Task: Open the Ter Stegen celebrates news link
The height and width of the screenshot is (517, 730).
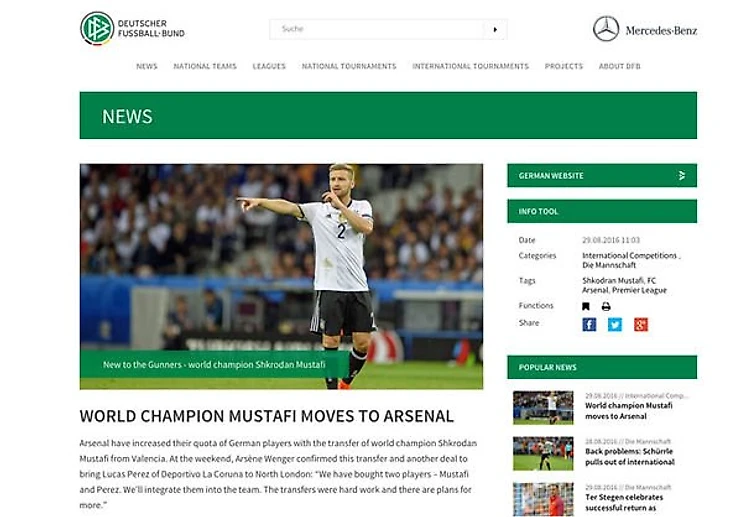Action: pos(624,503)
